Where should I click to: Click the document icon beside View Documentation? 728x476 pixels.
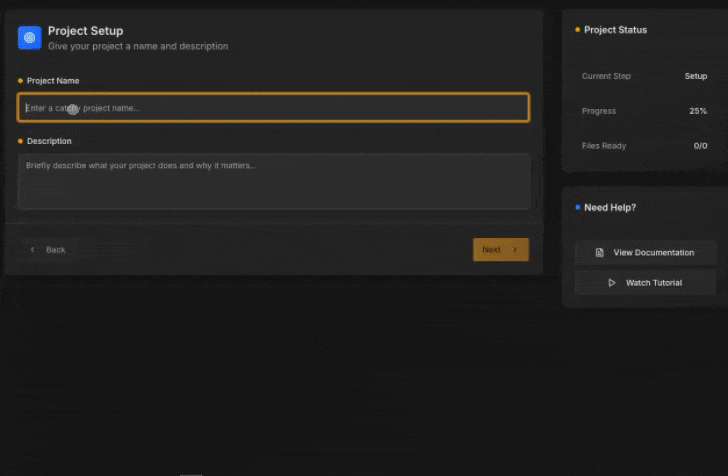[600, 253]
